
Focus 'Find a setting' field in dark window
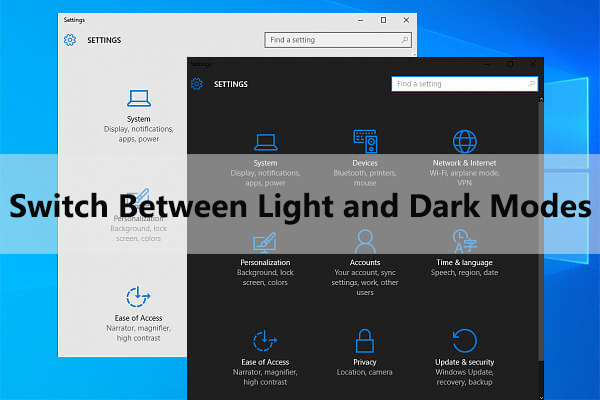point(465,84)
